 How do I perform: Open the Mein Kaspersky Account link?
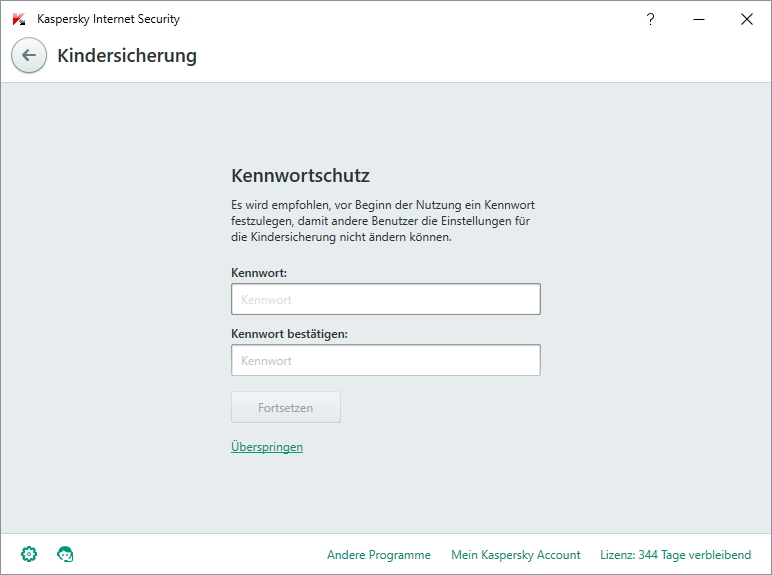(515, 555)
